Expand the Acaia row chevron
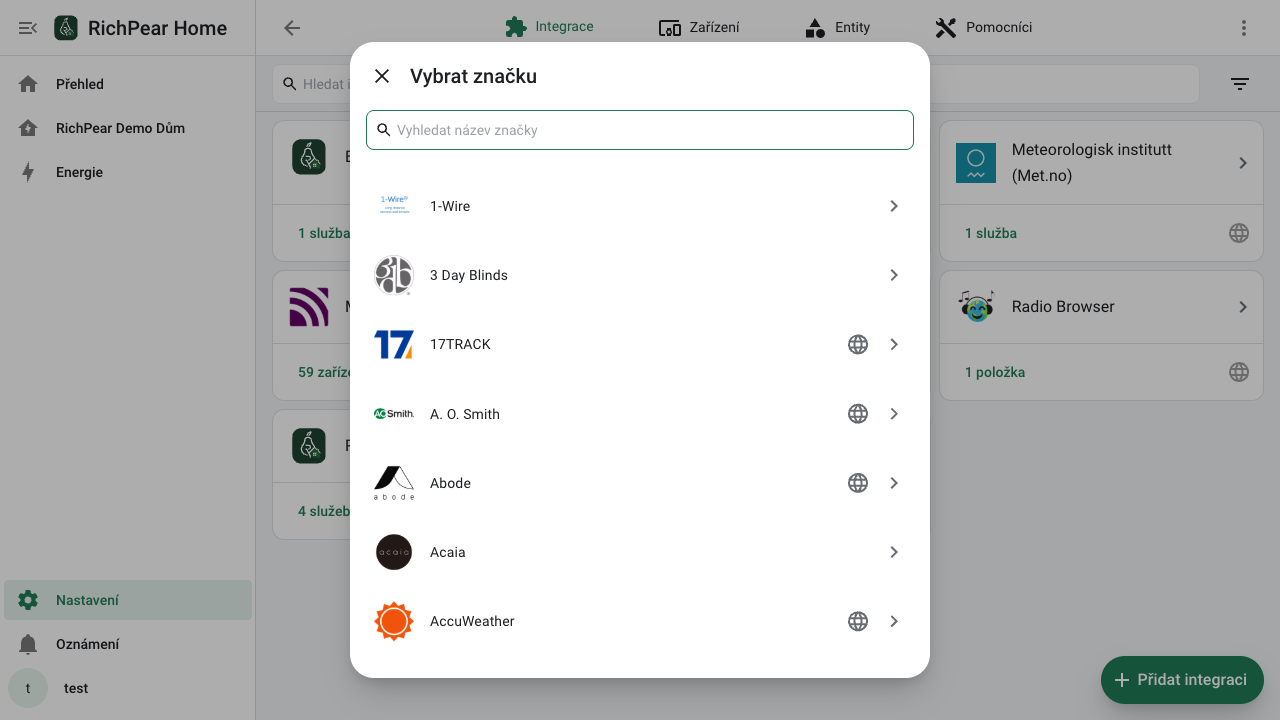The height and width of the screenshot is (720, 1280). pyautogui.click(x=894, y=552)
